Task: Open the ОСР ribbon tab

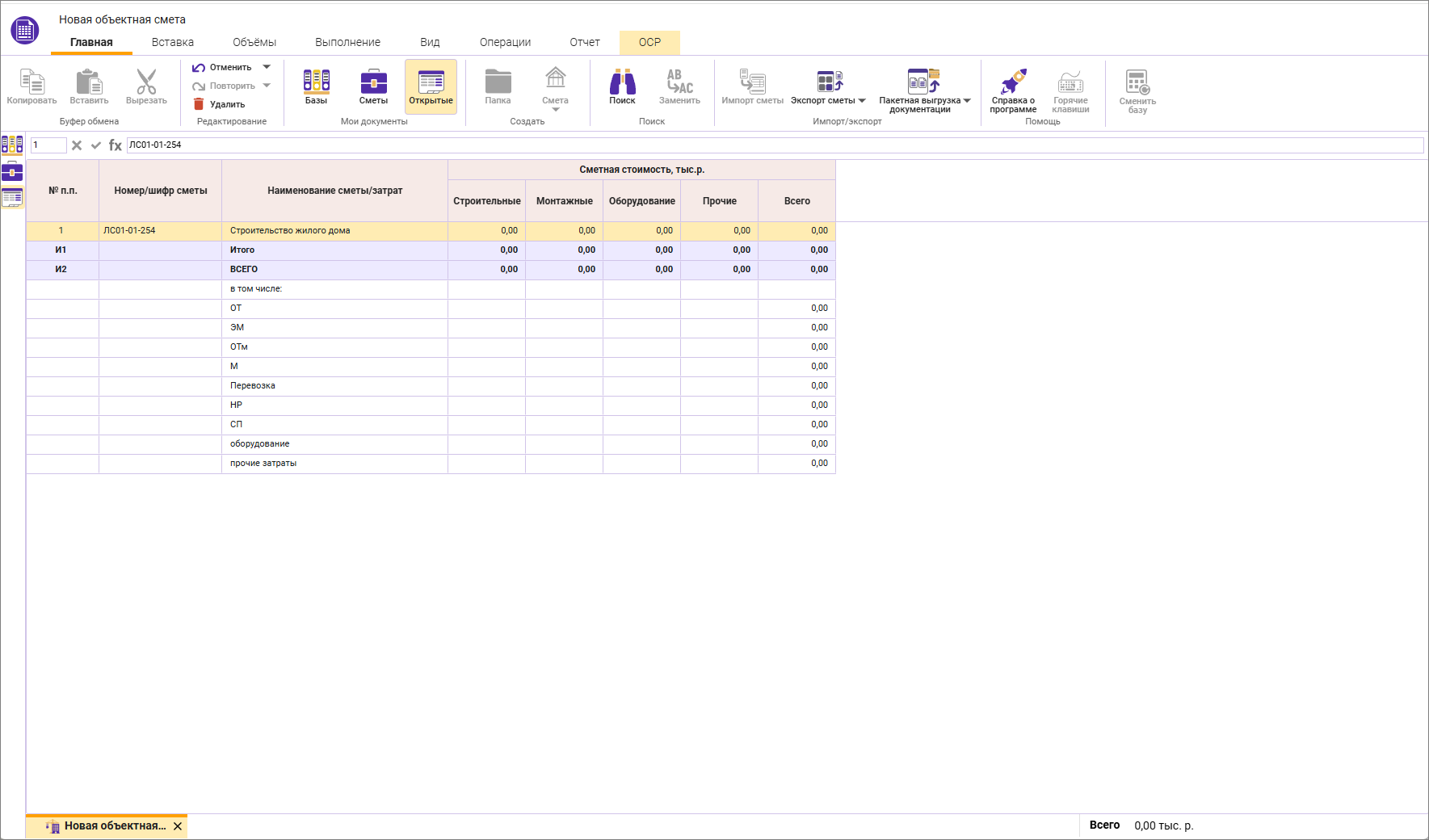Action: pyautogui.click(x=649, y=42)
